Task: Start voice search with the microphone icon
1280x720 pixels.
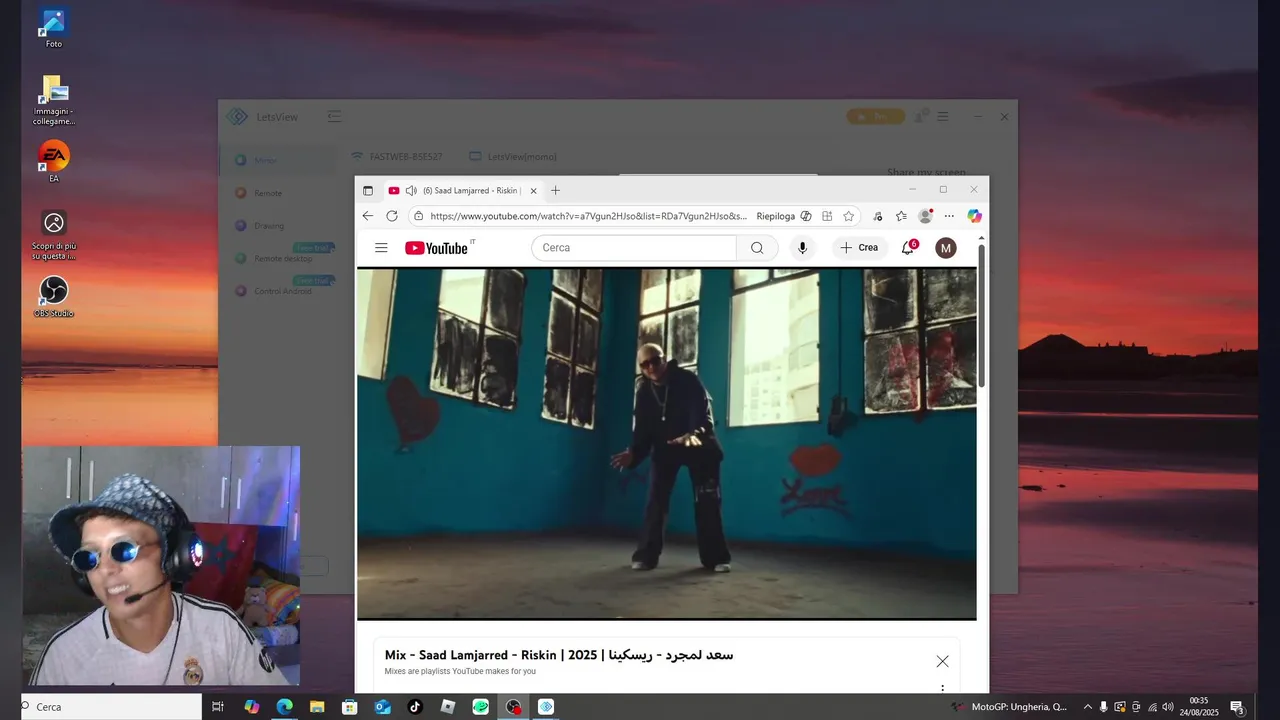Action: point(802,248)
